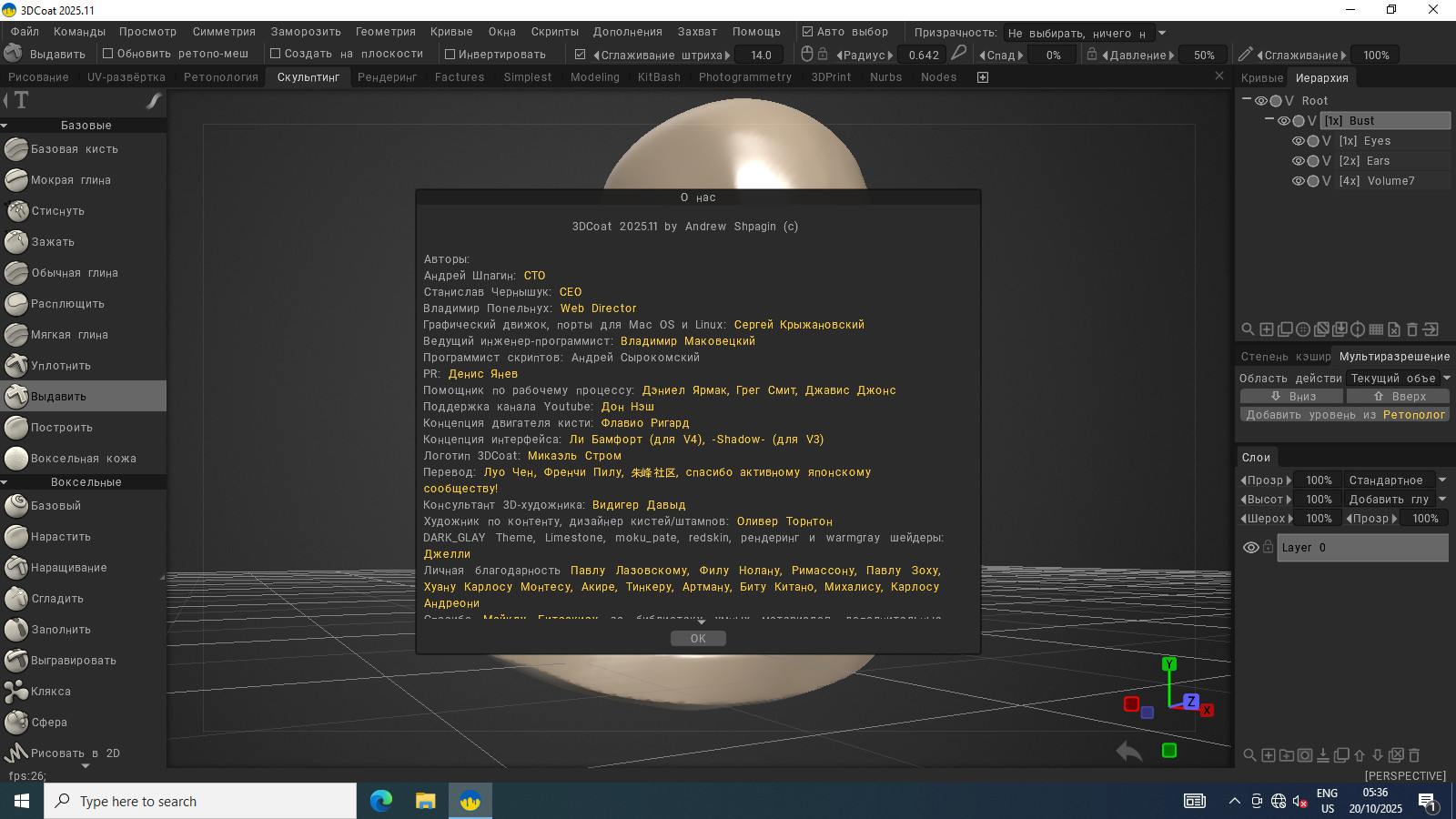
Task: Click the Радиус value slider
Action: (x=924, y=56)
